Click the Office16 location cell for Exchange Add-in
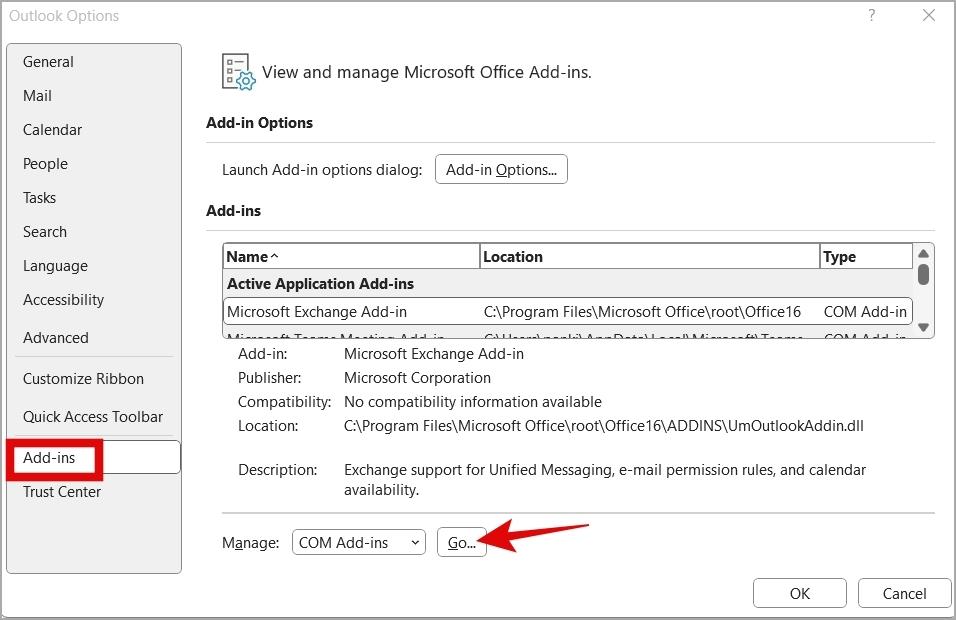956x620 pixels. coord(642,312)
